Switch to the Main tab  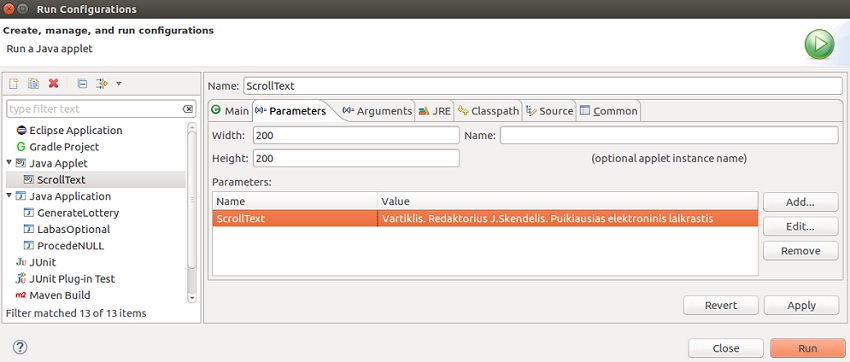[x=230, y=111]
